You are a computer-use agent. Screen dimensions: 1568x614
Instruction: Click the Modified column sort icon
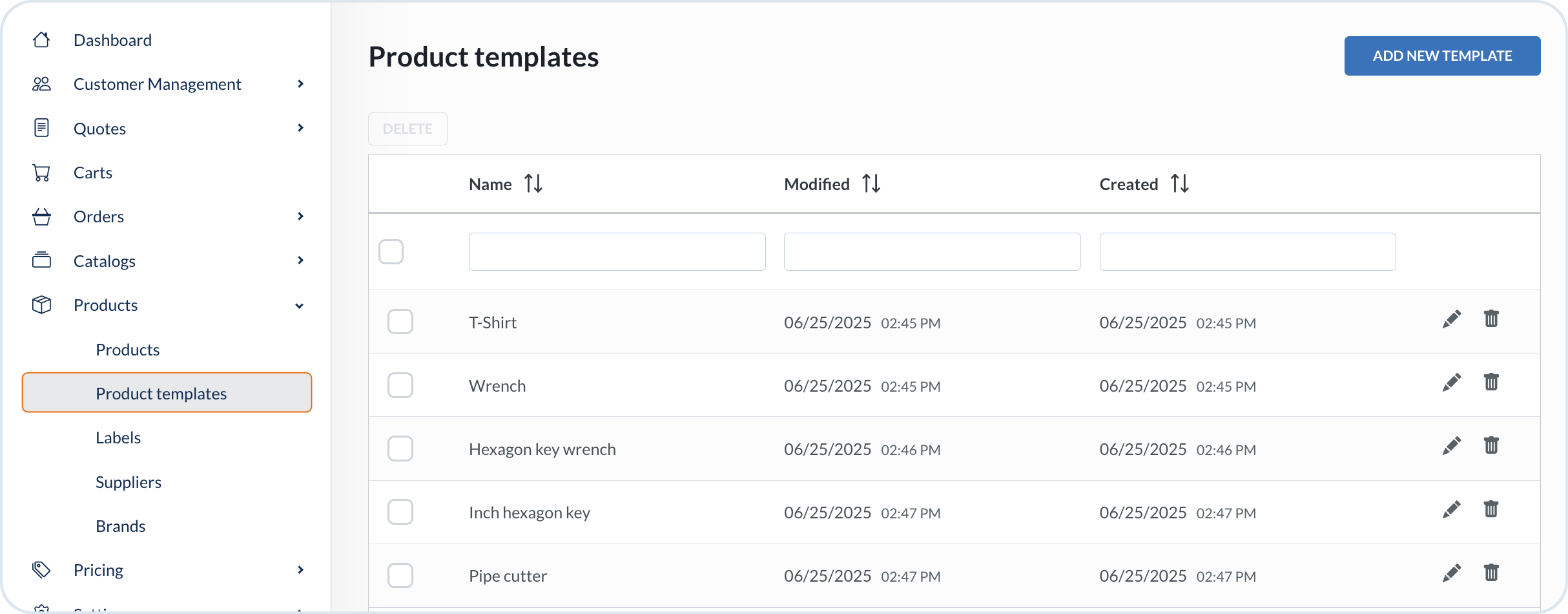coord(871,184)
